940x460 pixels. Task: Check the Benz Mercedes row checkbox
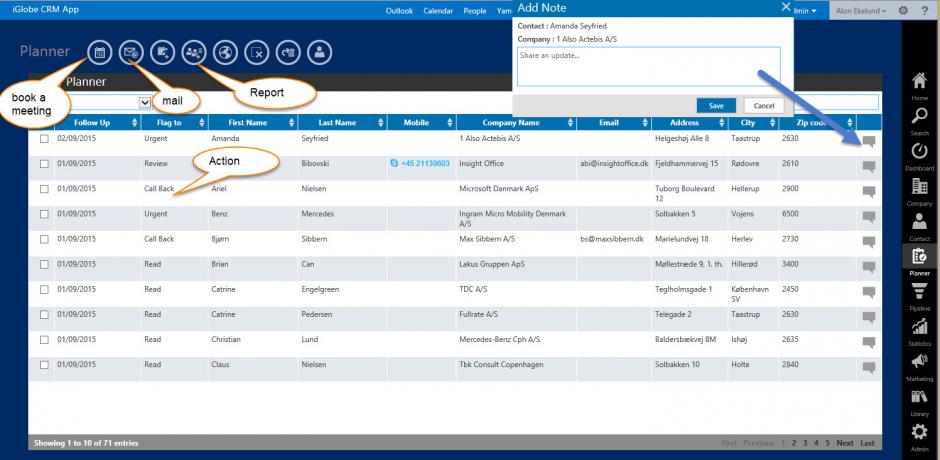coord(44,214)
